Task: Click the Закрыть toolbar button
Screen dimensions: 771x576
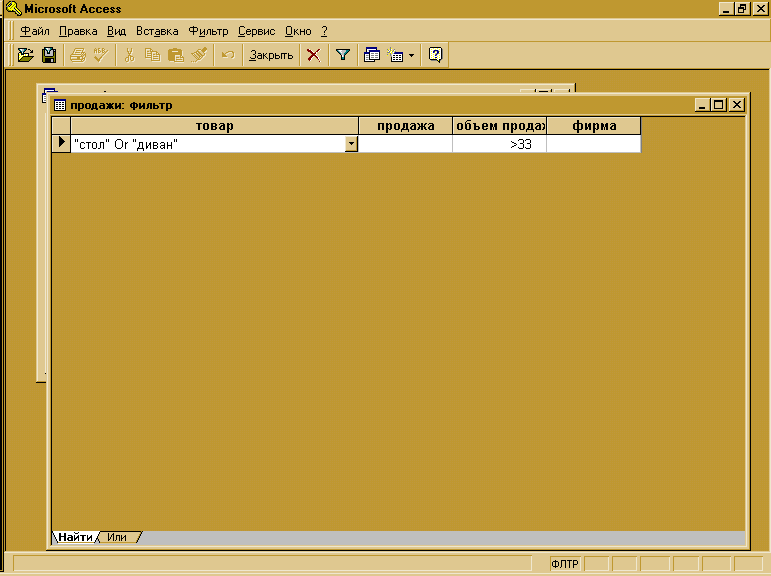Action: 271,55
